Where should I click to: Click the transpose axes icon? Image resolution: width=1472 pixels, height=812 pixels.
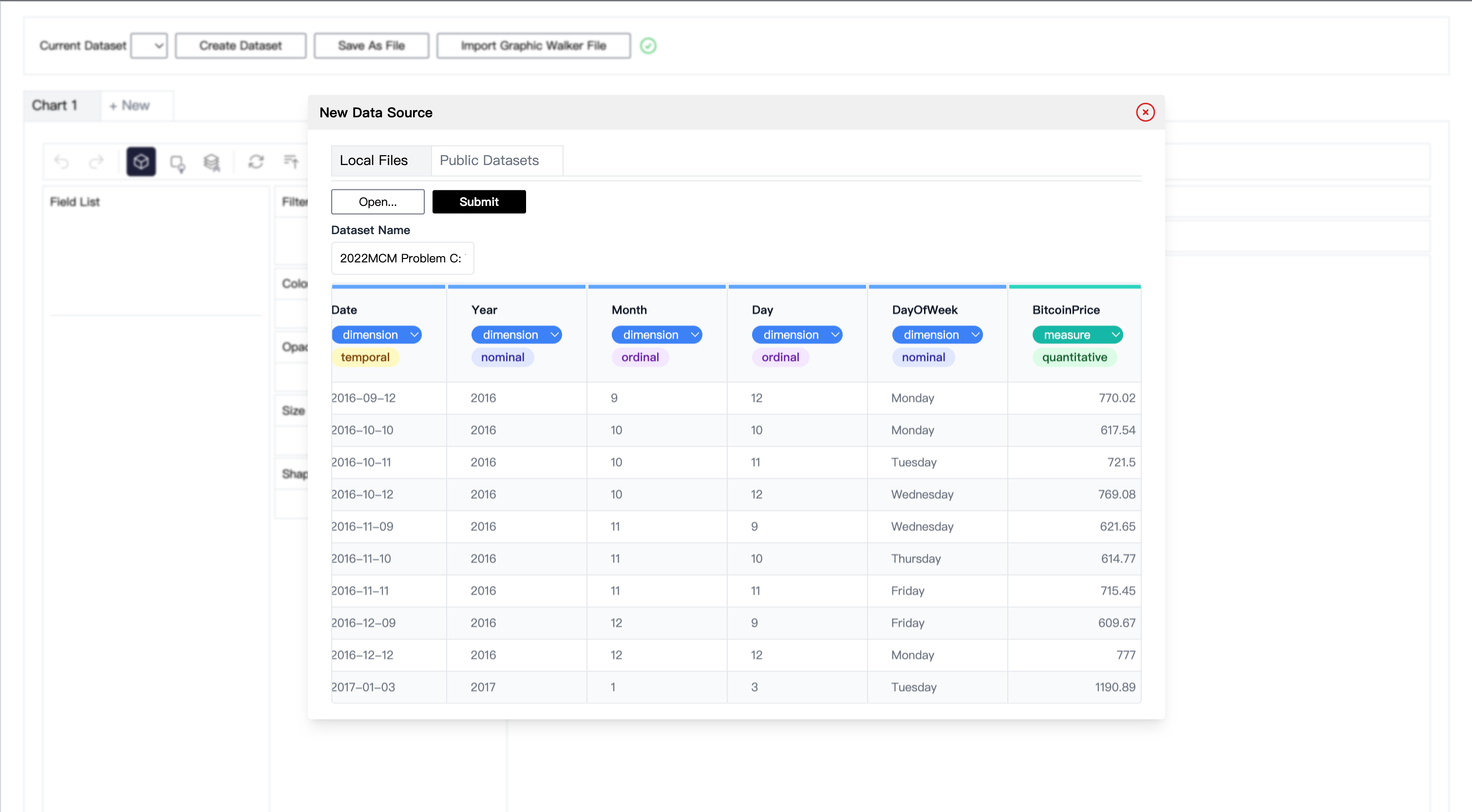[x=256, y=162]
